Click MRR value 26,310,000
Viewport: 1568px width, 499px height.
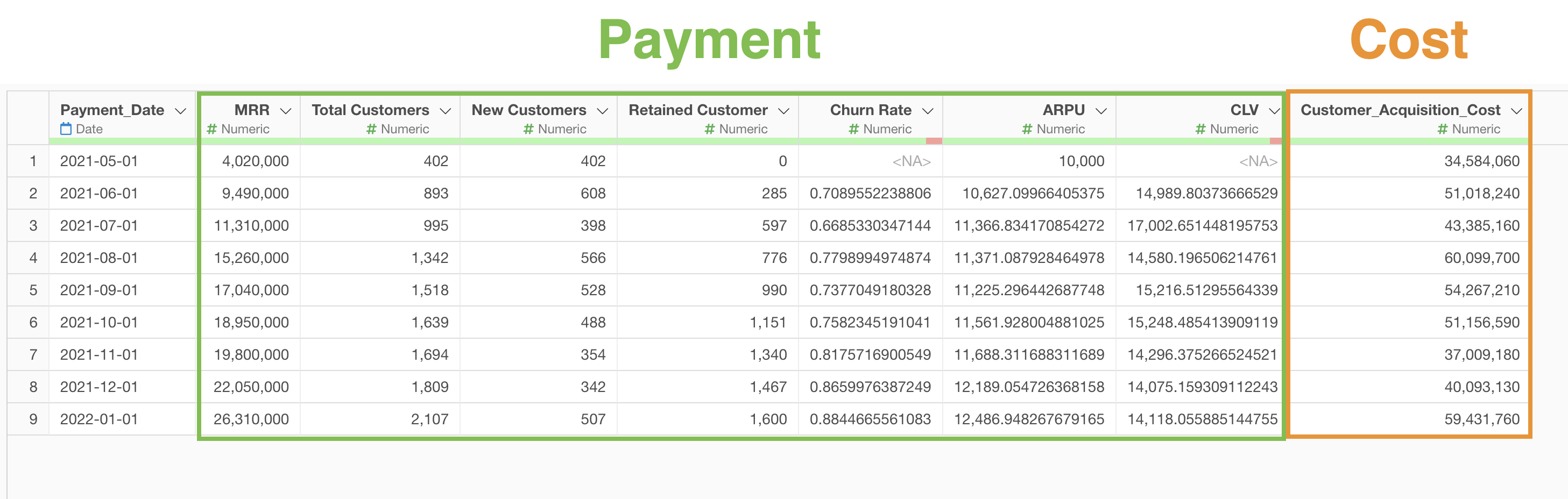click(x=251, y=419)
